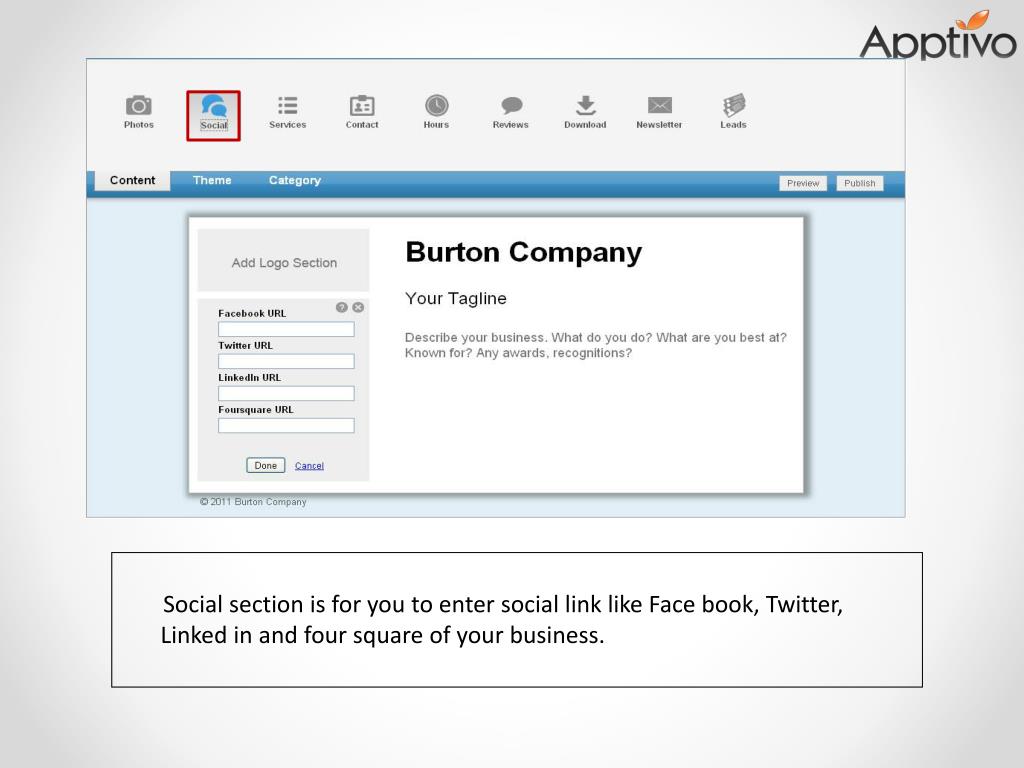Open the Leads icon
The width and height of the screenshot is (1024, 768).
coord(734,105)
